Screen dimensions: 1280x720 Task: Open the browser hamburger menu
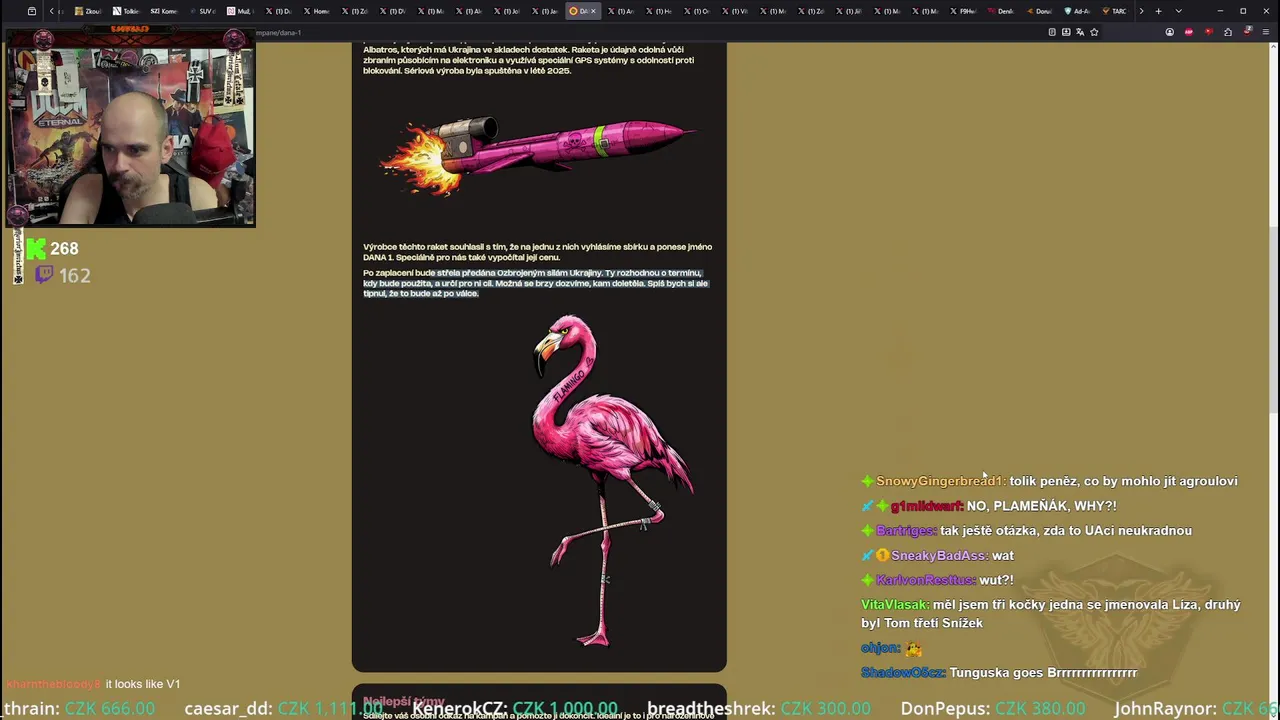tap(1265, 32)
